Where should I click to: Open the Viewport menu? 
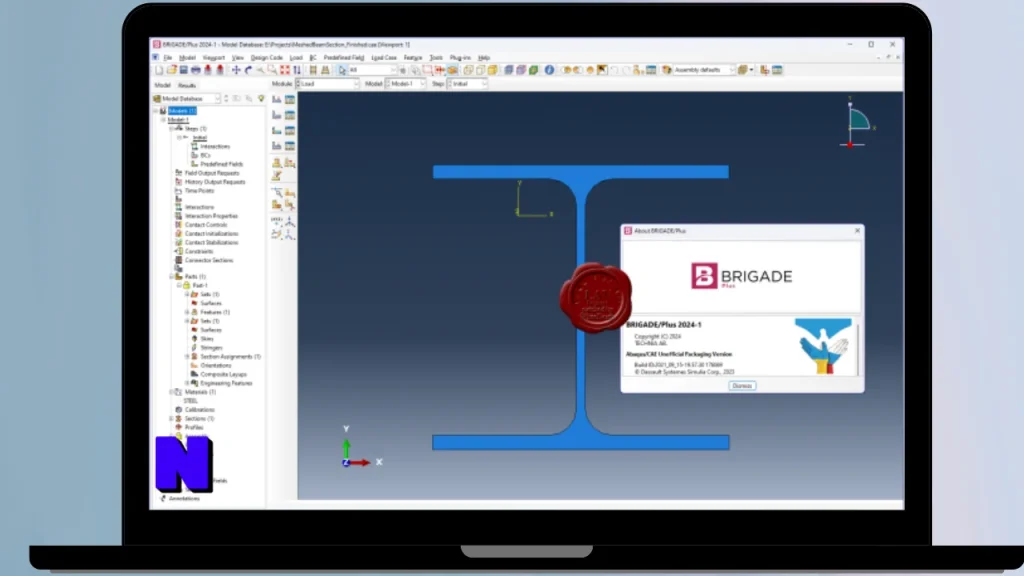point(214,57)
